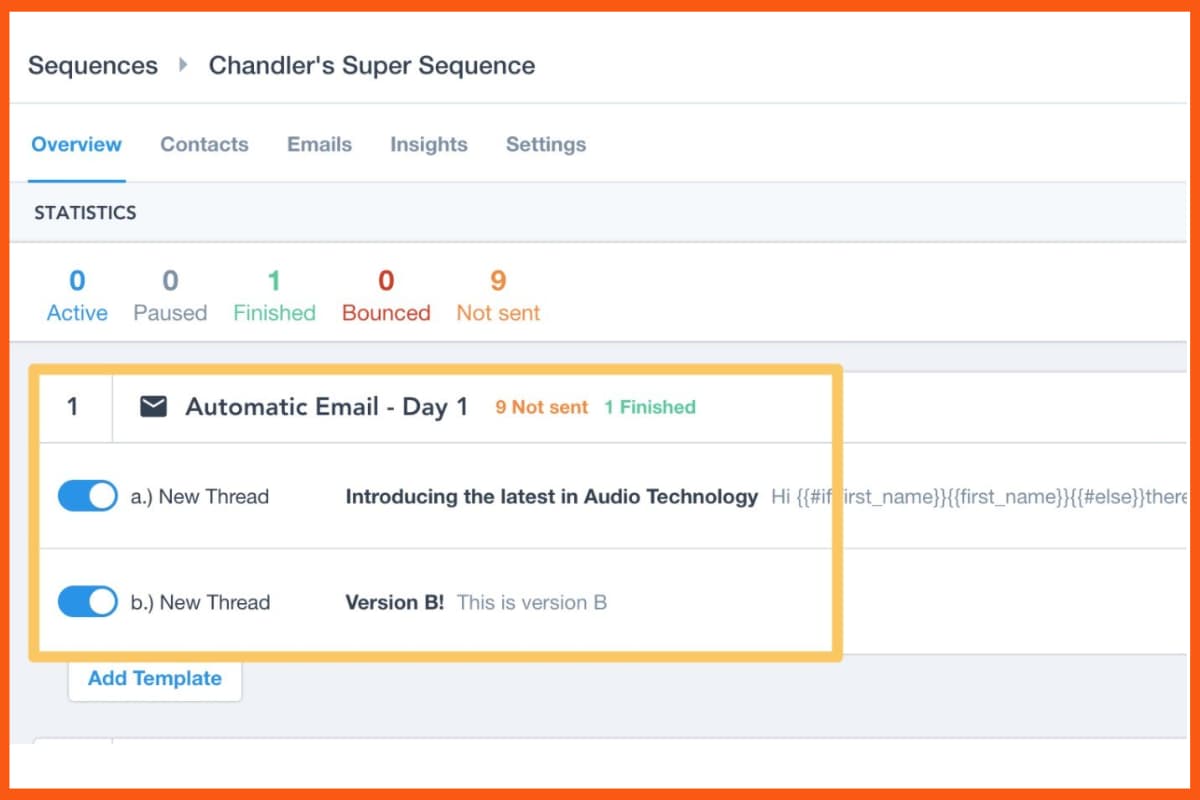Turn off the b.) New Thread variant toggle
This screenshot has height=800, width=1200.
[x=88, y=602]
